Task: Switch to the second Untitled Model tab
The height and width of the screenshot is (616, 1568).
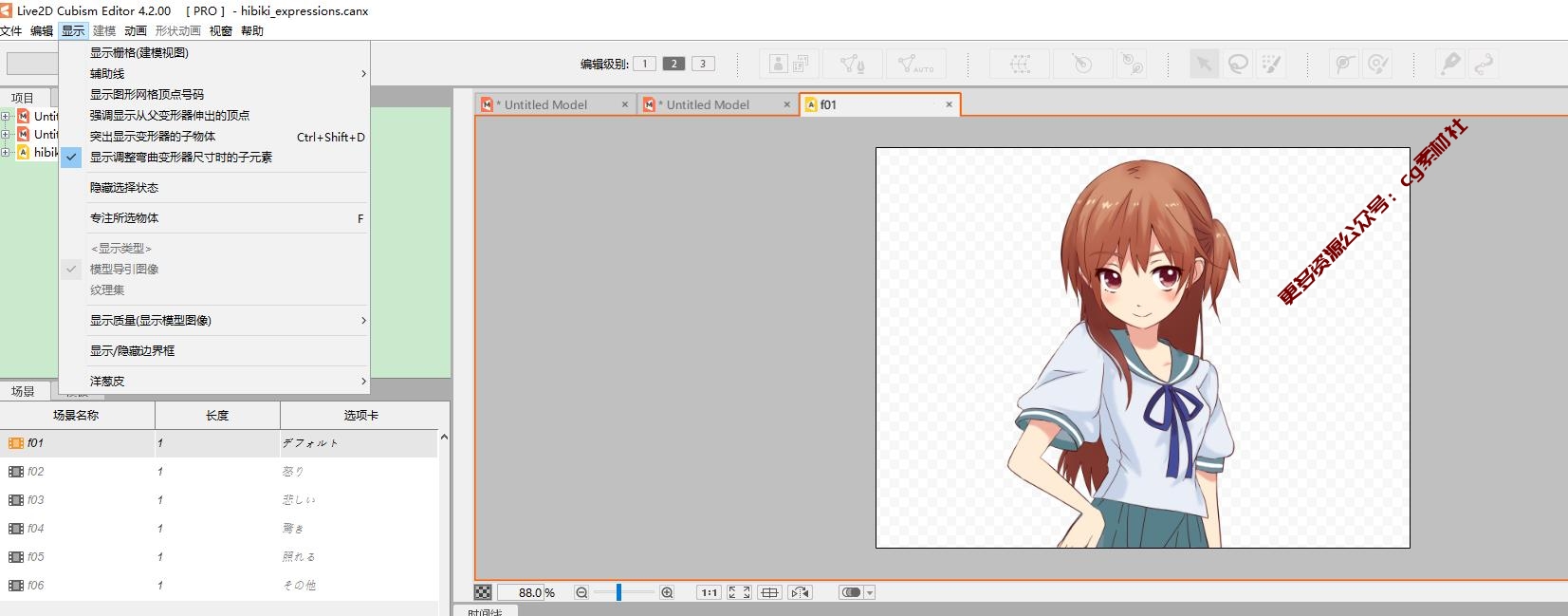Action: (716, 104)
